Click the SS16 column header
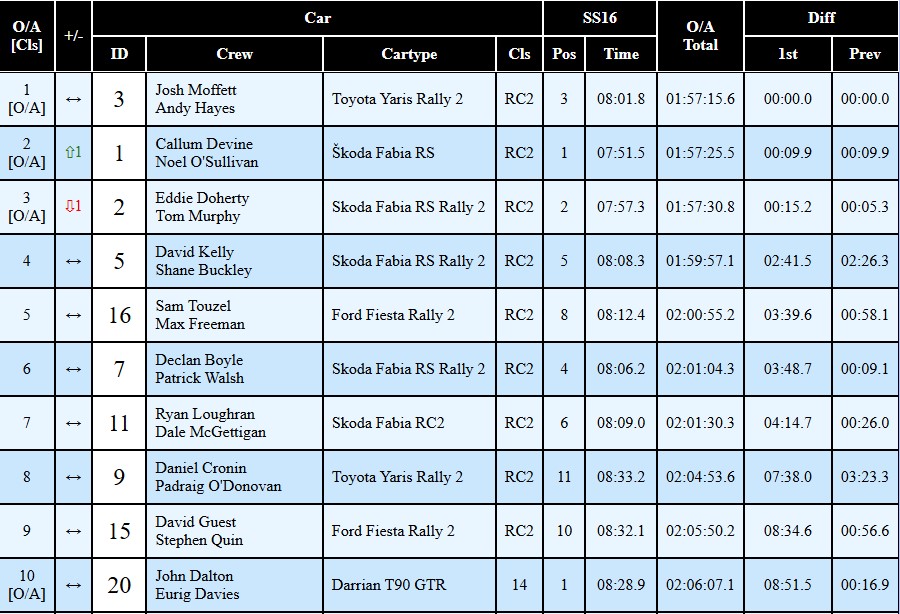The image size is (900, 614). tap(599, 18)
